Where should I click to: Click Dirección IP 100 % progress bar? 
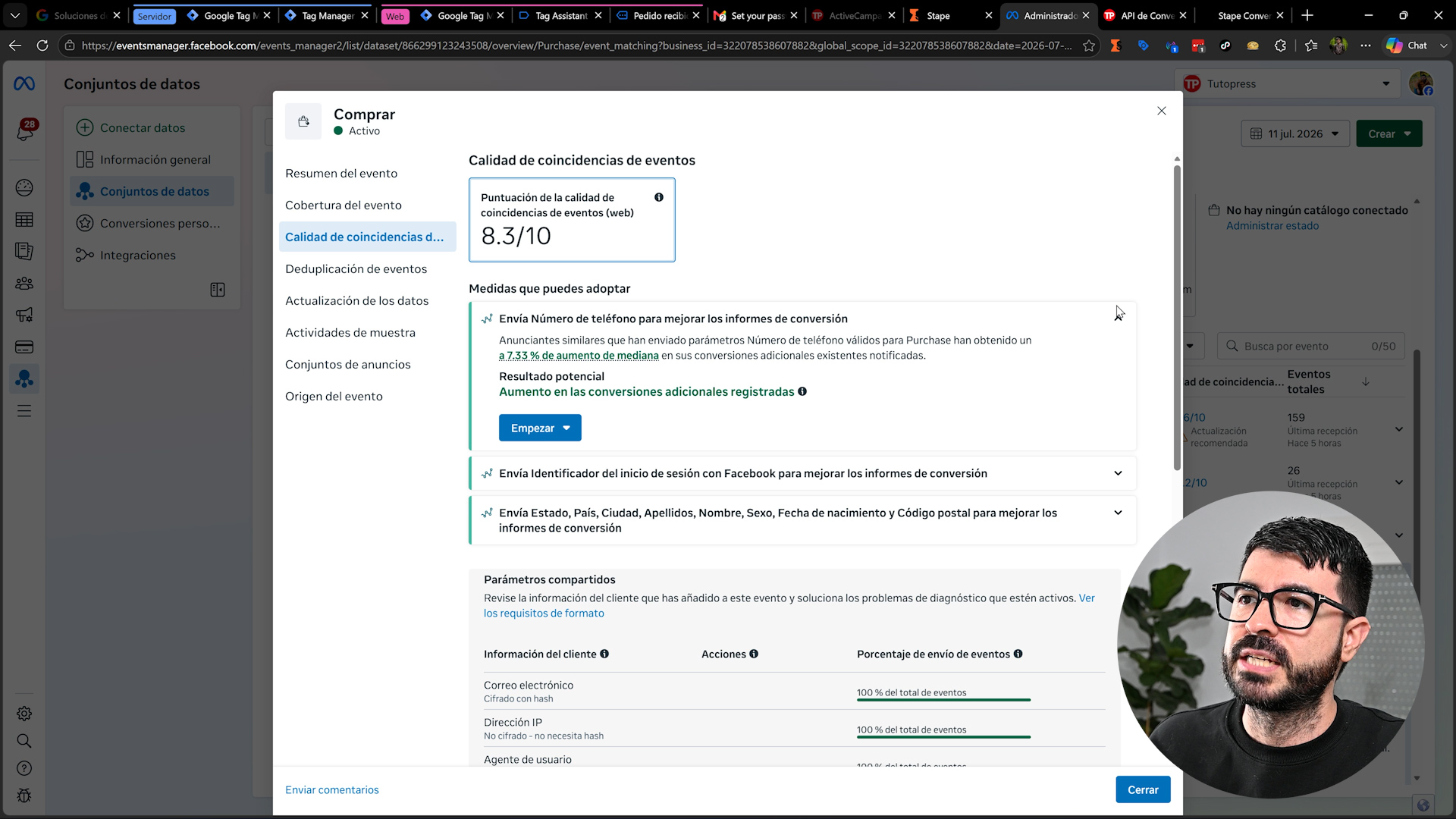click(x=943, y=736)
